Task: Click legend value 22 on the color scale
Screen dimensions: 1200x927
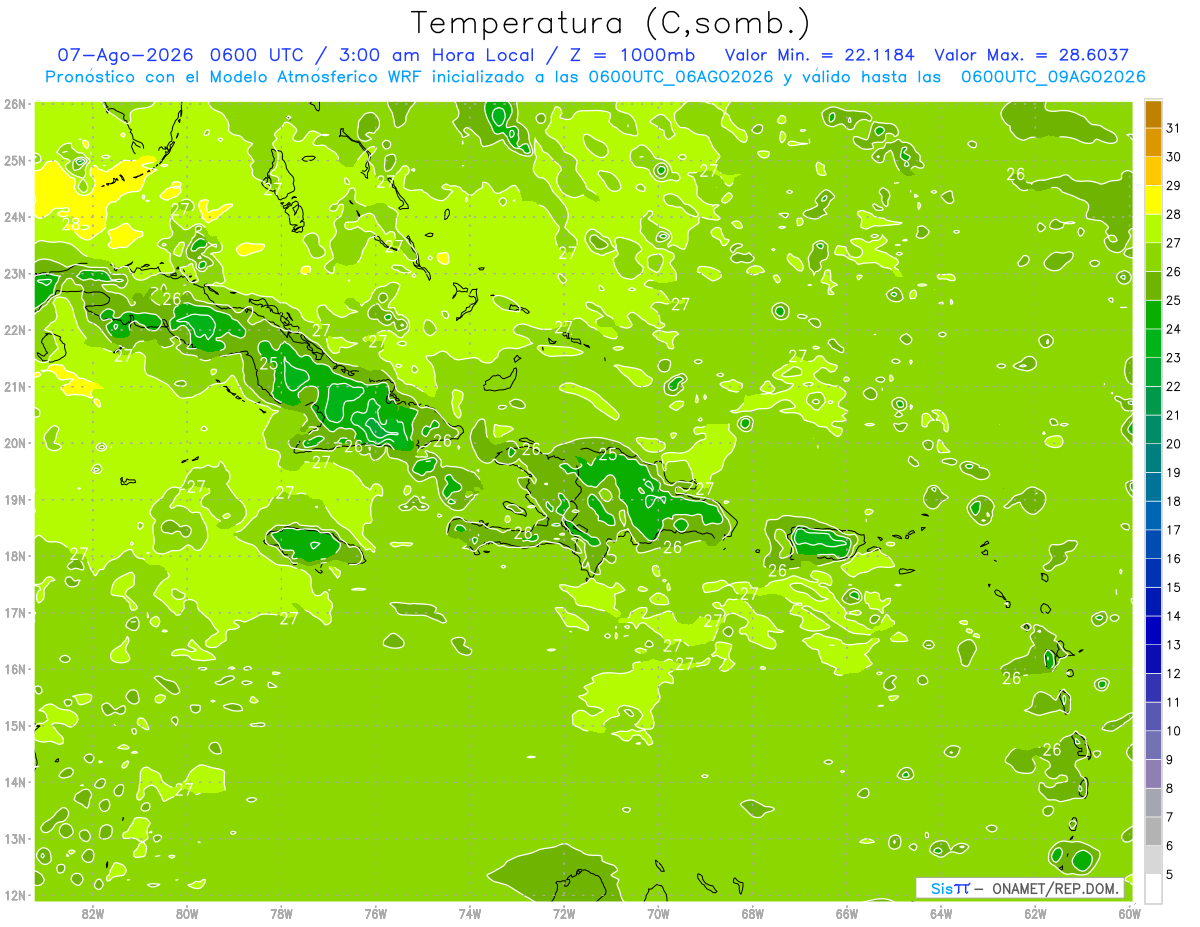Action: [x=1173, y=387]
